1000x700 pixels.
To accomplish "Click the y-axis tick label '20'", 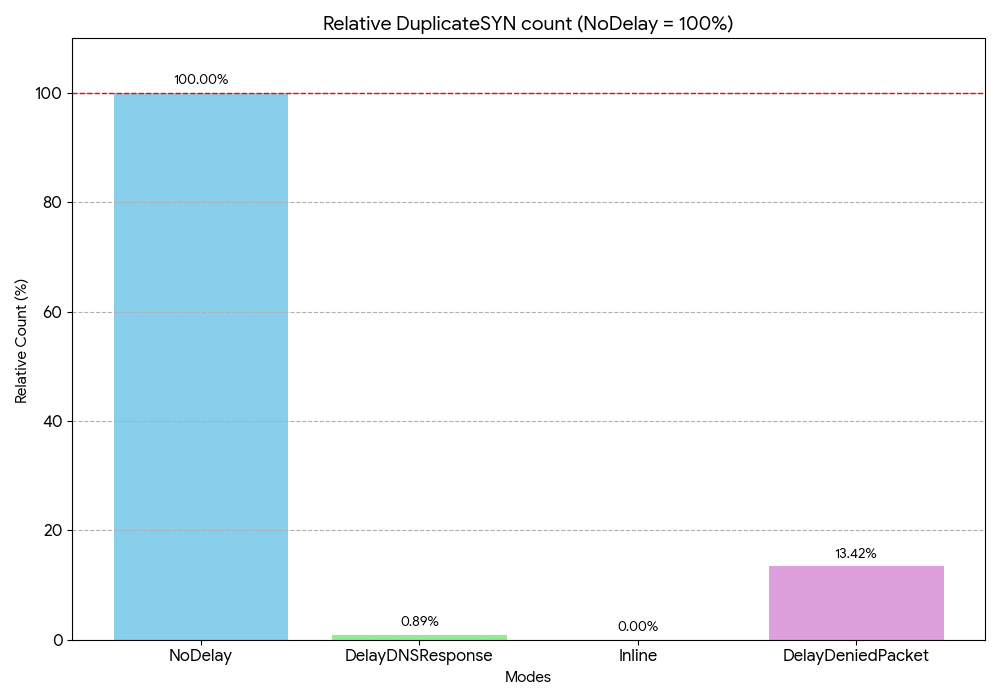I will click(54, 531).
